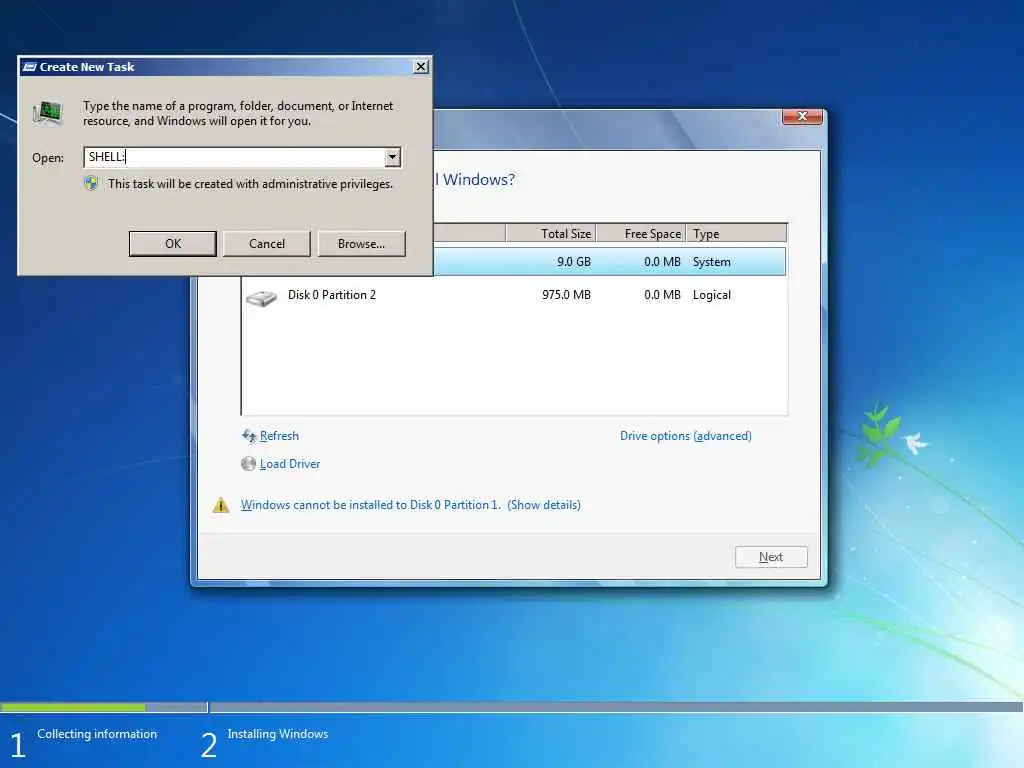1024x768 pixels.
Task: Click the Total Size column header
Action: [x=550, y=233]
